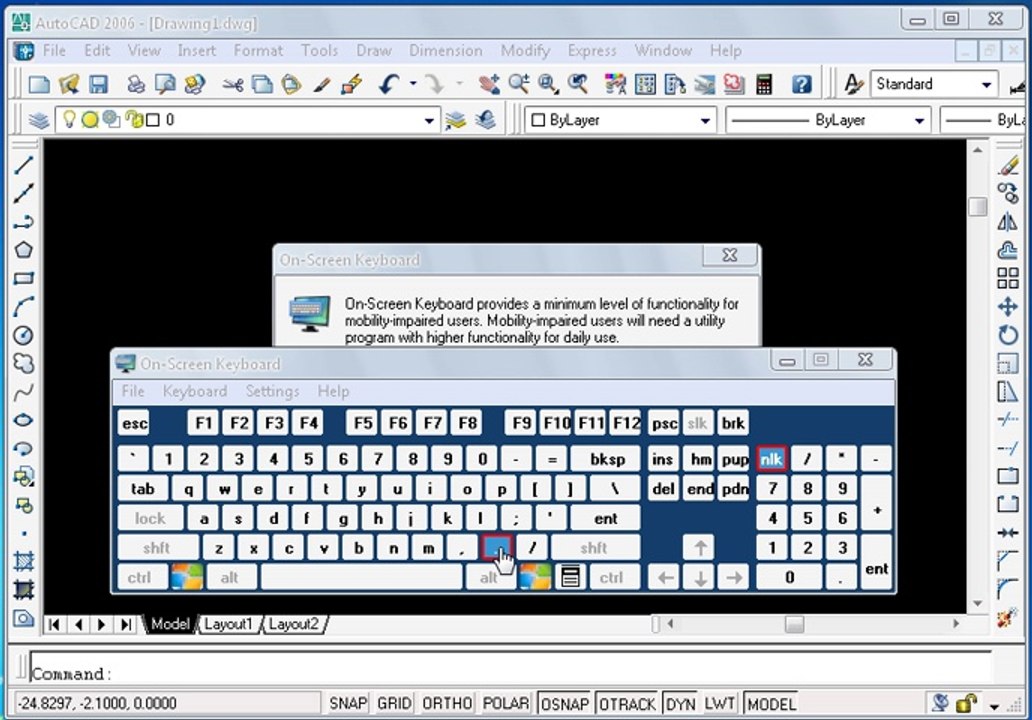This screenshot has width=1032, height=720.
Task: Select the Ellipse draw tool
Action: pyautogui.click(x=23, y=420)
